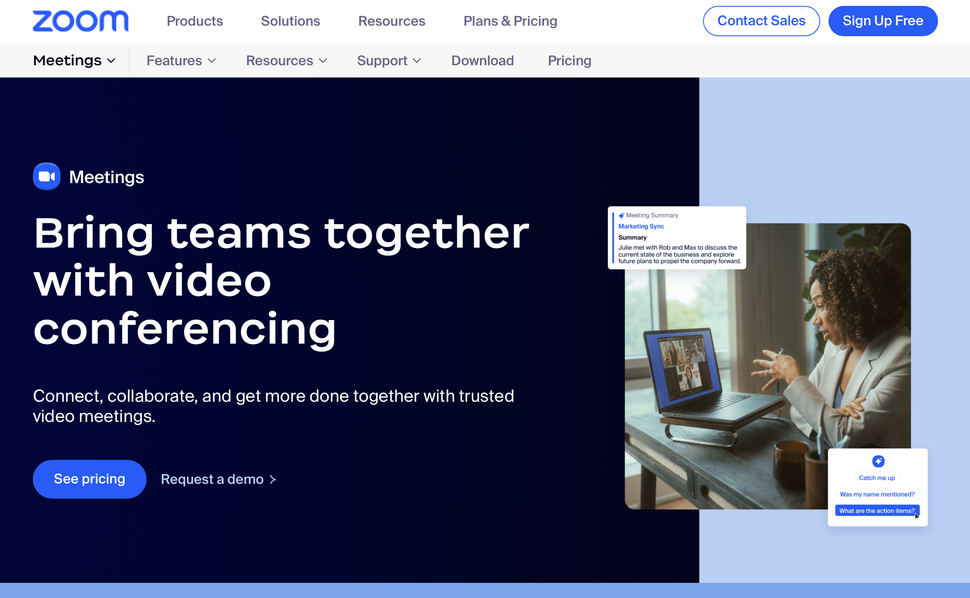Click the blue Meetings camera icon
Screen dimensions: 970x598
click(x=46, y=176)
